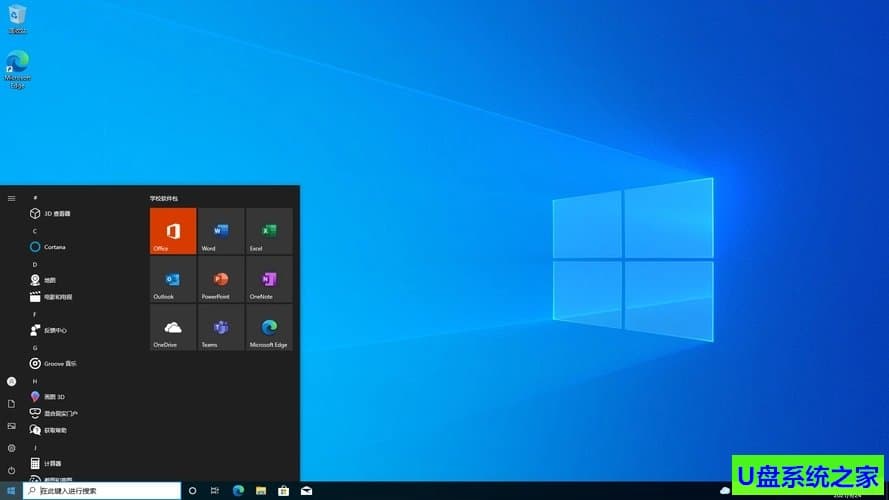Open Microsoft Edge from the taskbar

(238, 491)
